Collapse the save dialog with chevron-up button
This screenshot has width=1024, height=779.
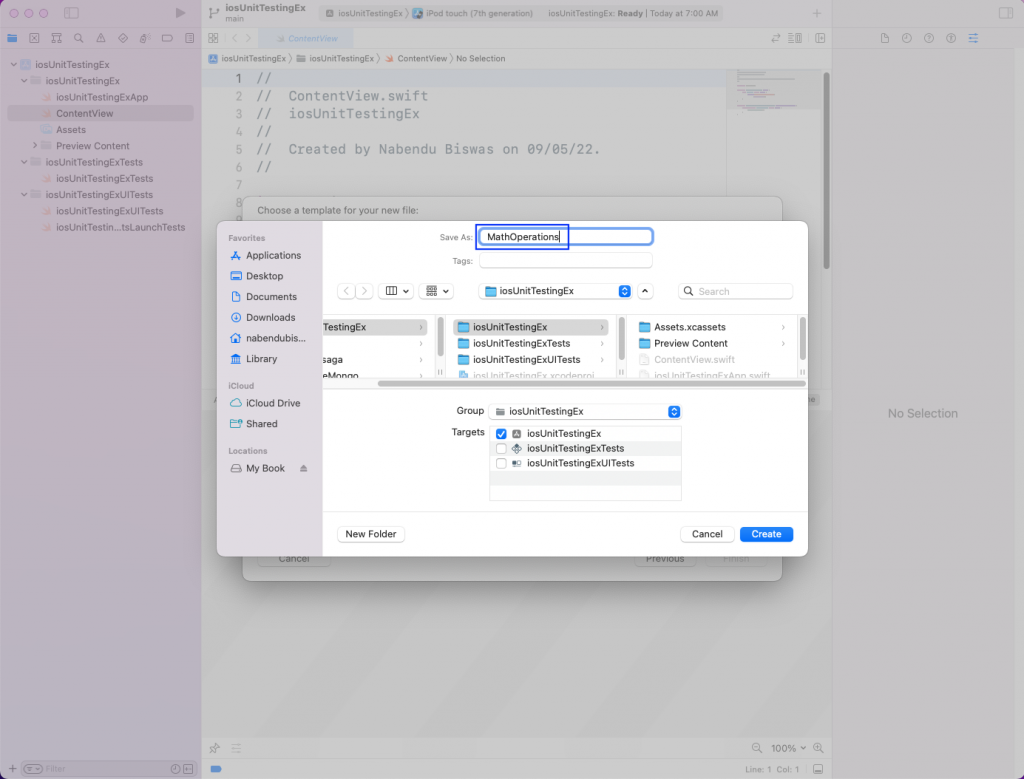645,291
